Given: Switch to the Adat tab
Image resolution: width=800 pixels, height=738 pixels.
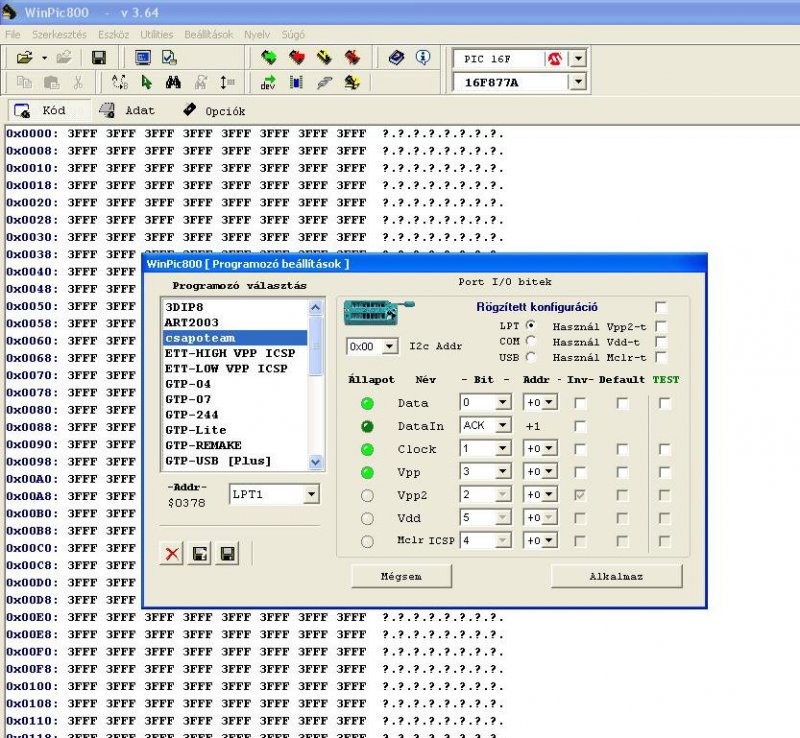Looking at the screenshot, I should [x=129, y=110].
